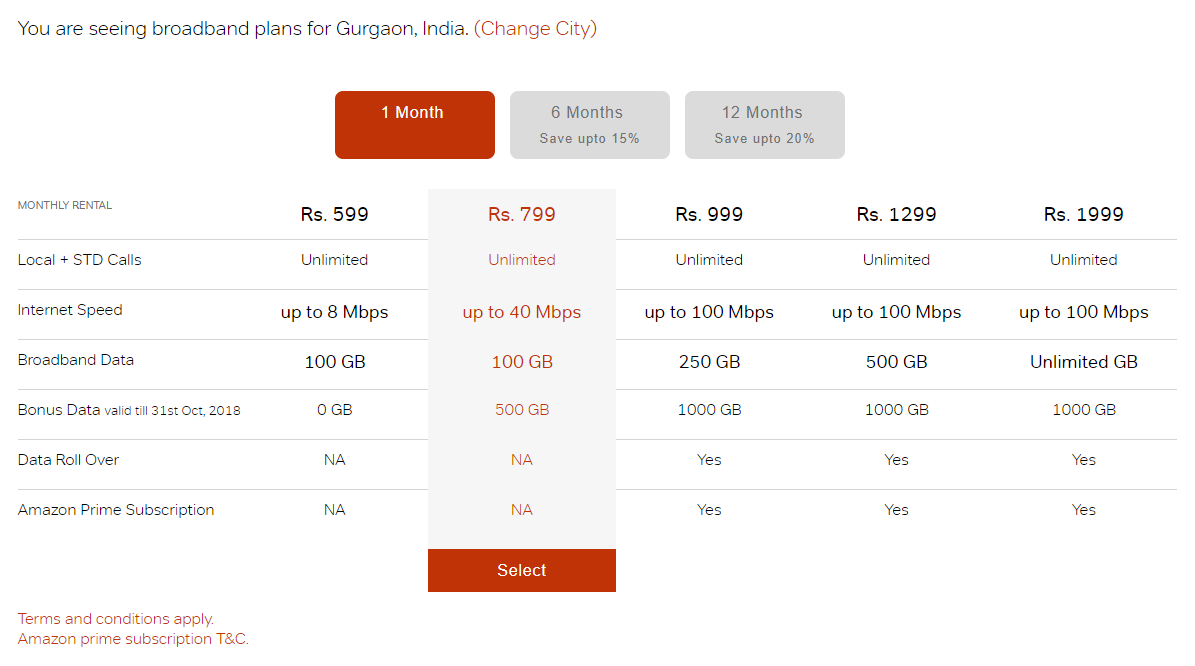Click the Rs. 799 plan price heading
Image resolution: width=1195 pixels, height=666 pixels.
click(x=521, y=214)
